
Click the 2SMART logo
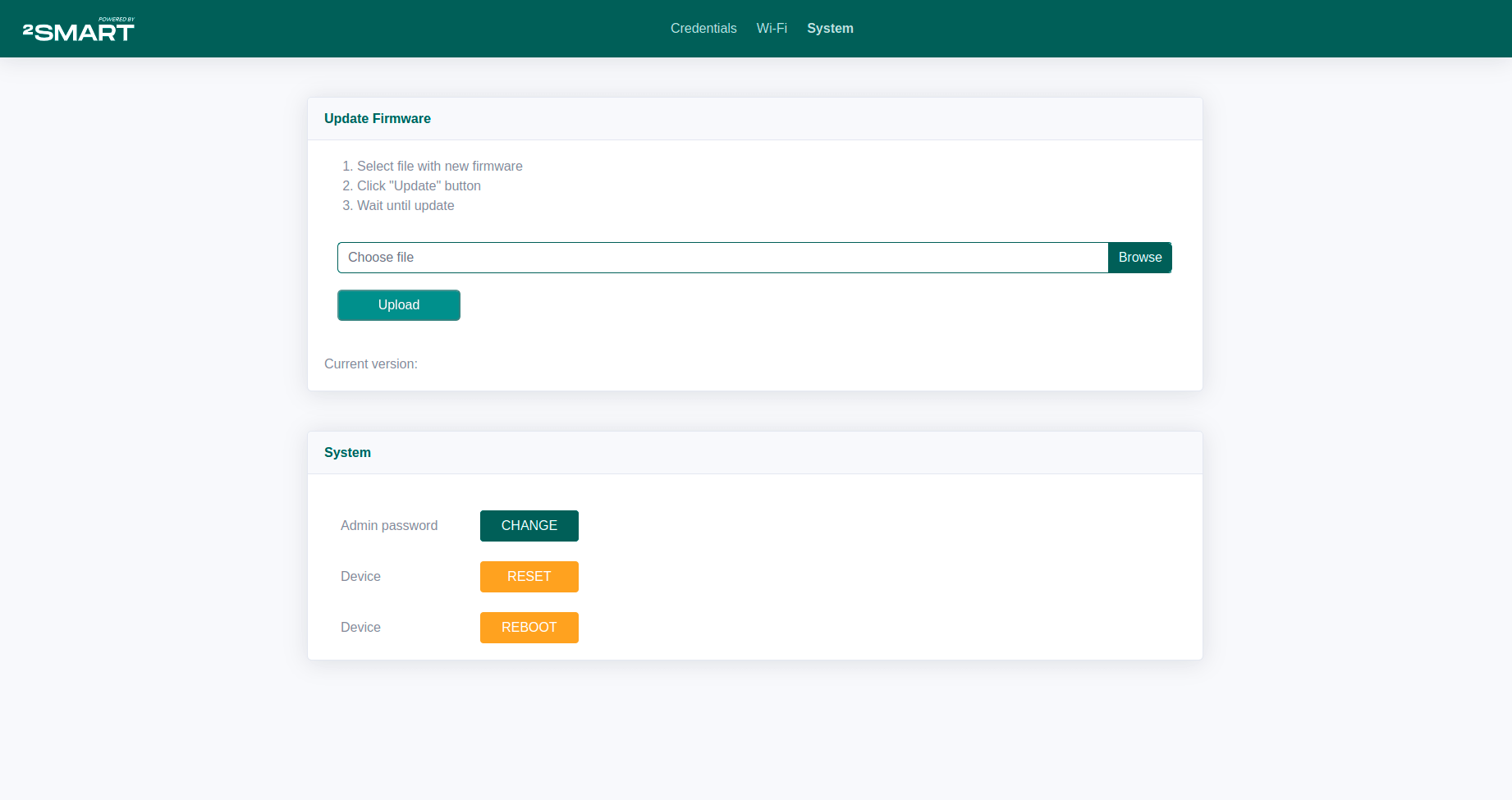79,30
